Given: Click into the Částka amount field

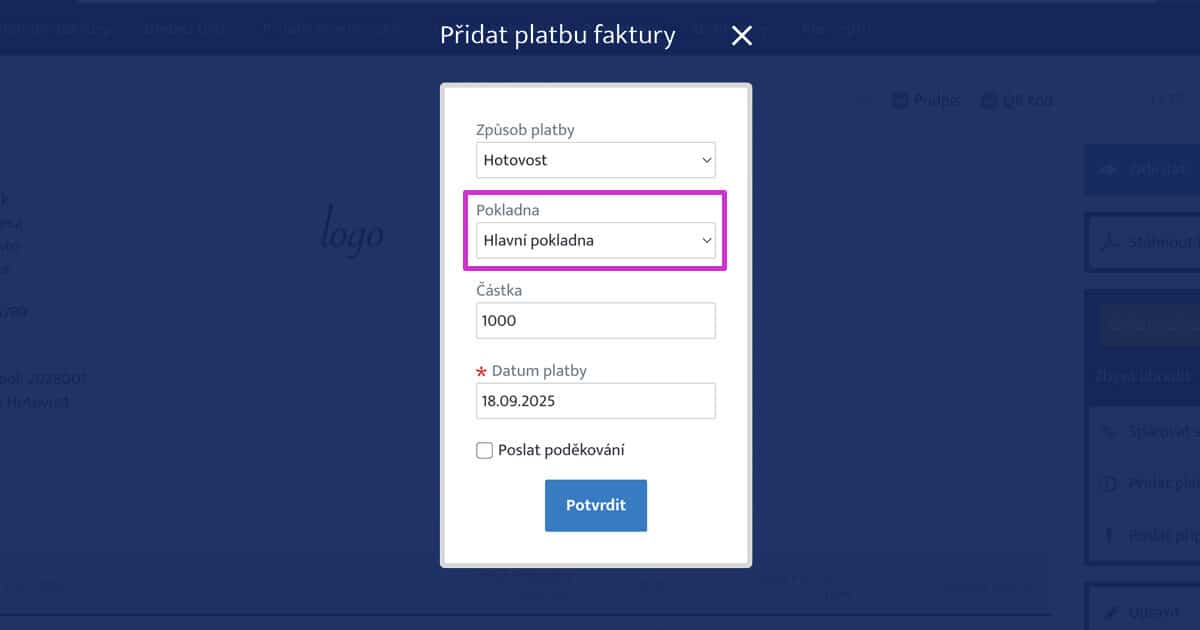Looking at the screenshot, I should coord(596,321).
